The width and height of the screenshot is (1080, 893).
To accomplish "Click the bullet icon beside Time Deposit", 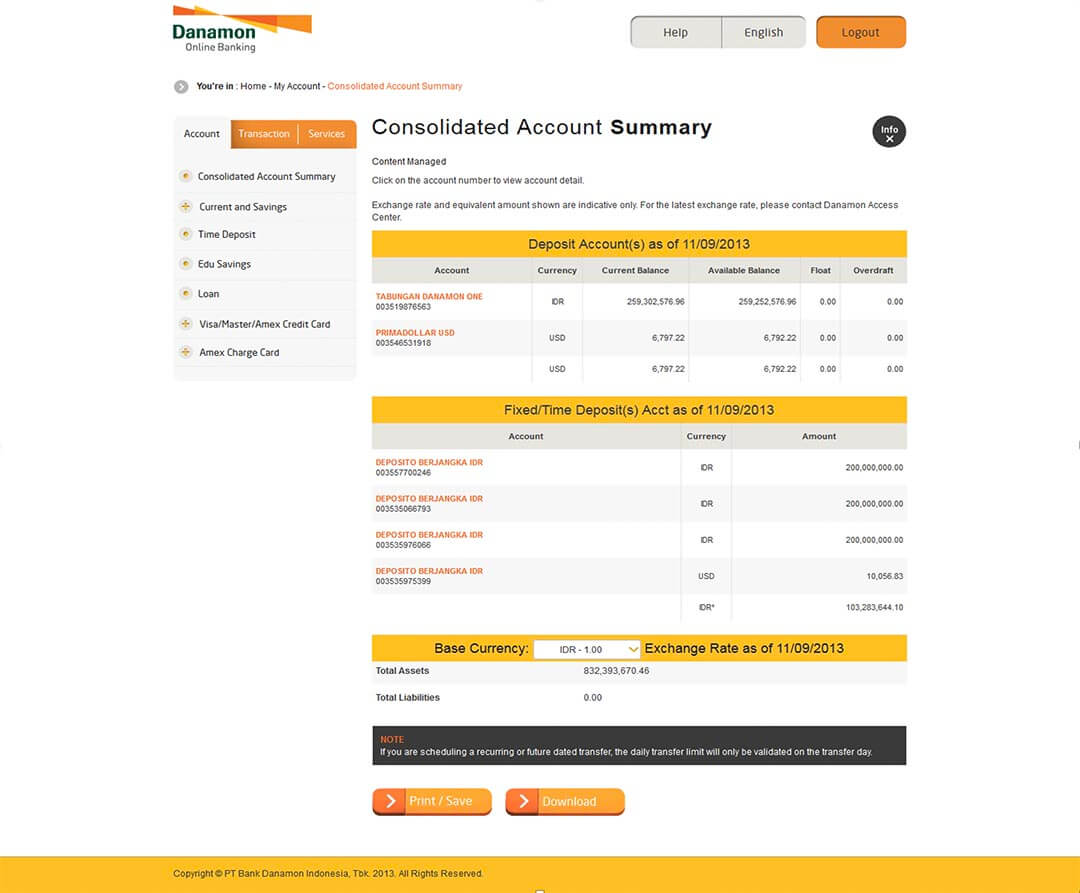I will coord(186,234).
